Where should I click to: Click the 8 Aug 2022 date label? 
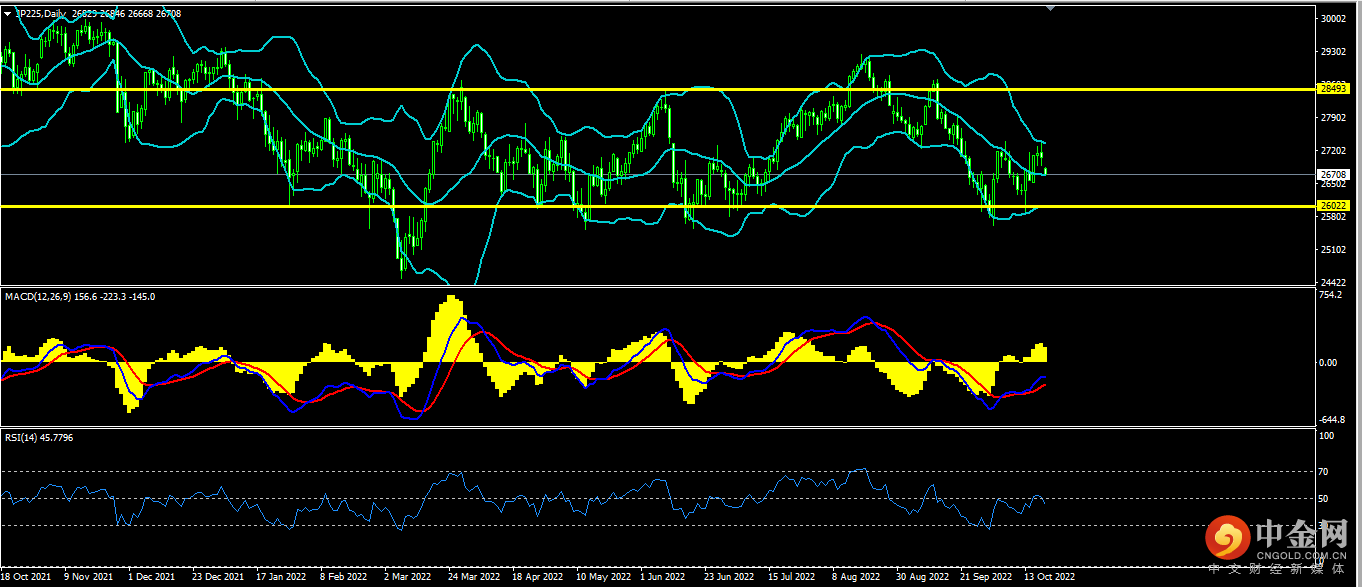pos(856,577)
